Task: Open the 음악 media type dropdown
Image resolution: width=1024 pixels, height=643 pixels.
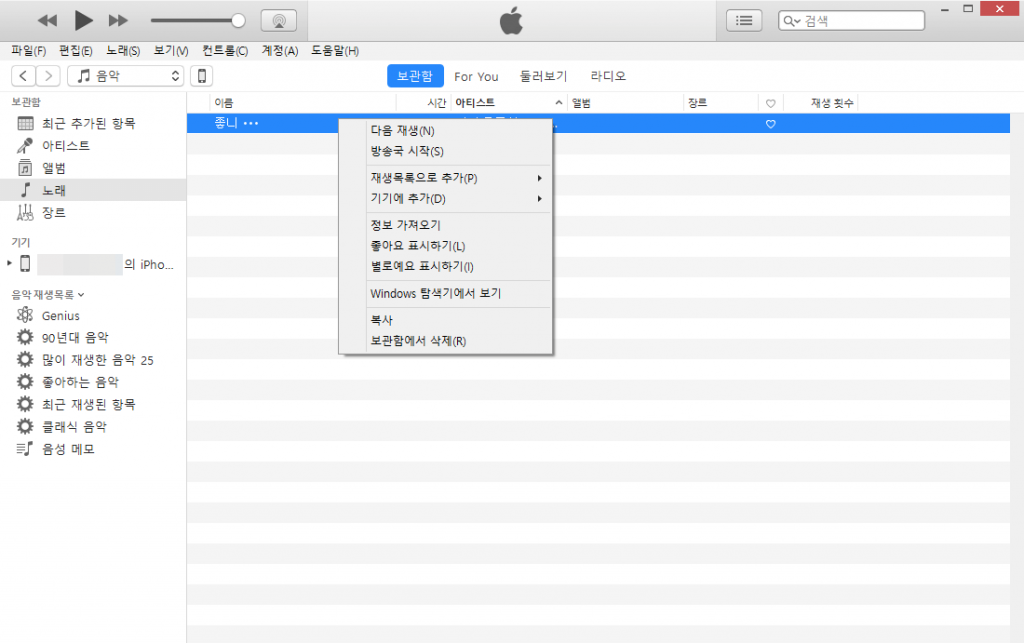Action: [126, 76]
